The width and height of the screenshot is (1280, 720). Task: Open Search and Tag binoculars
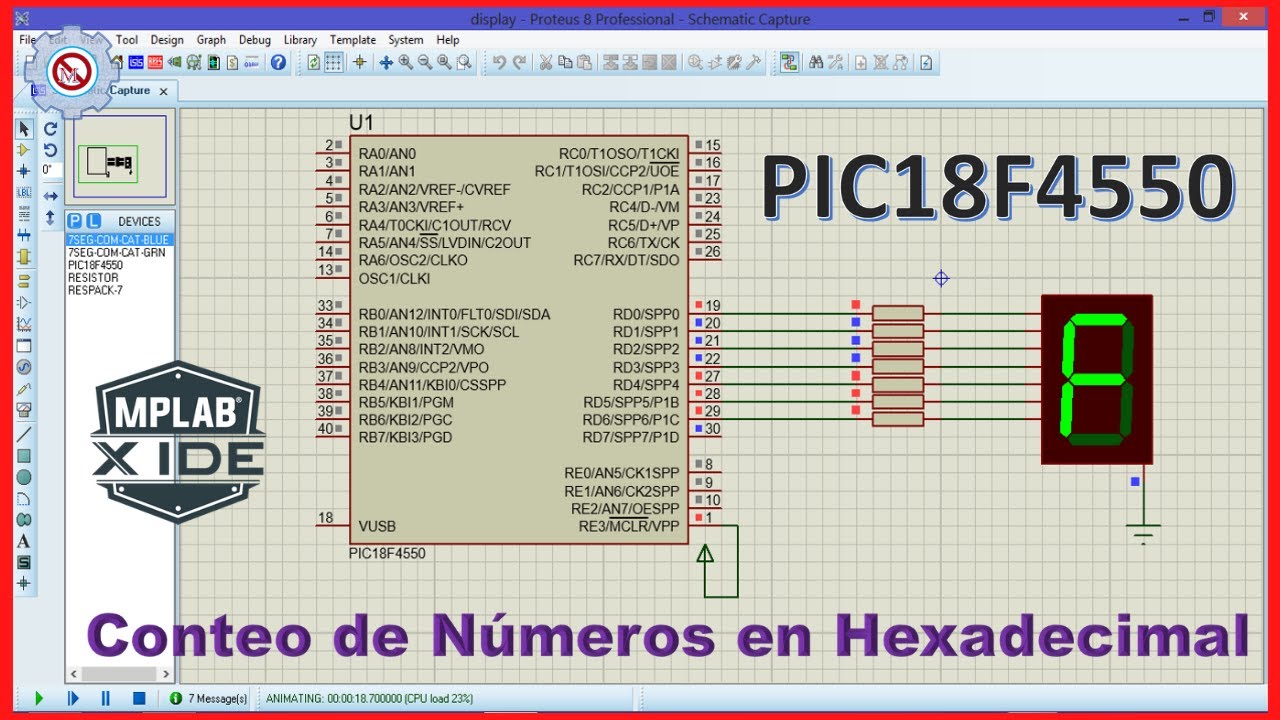tap(816, 62)
